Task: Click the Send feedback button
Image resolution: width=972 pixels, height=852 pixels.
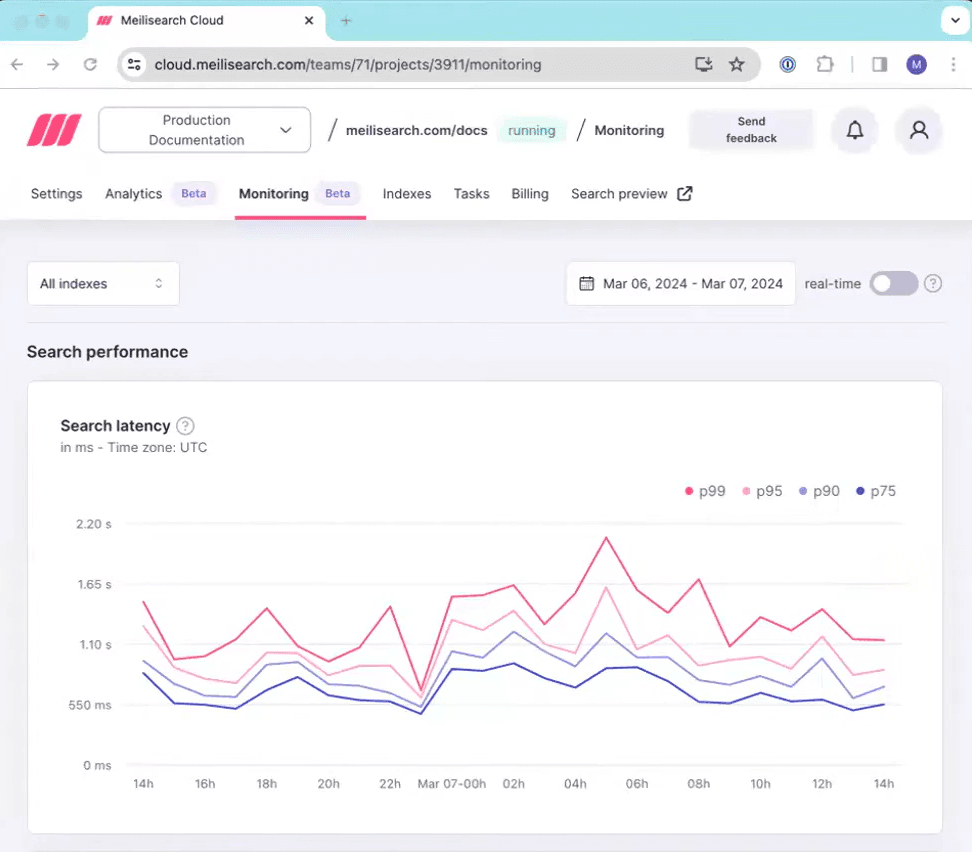Action: (751, 130)
